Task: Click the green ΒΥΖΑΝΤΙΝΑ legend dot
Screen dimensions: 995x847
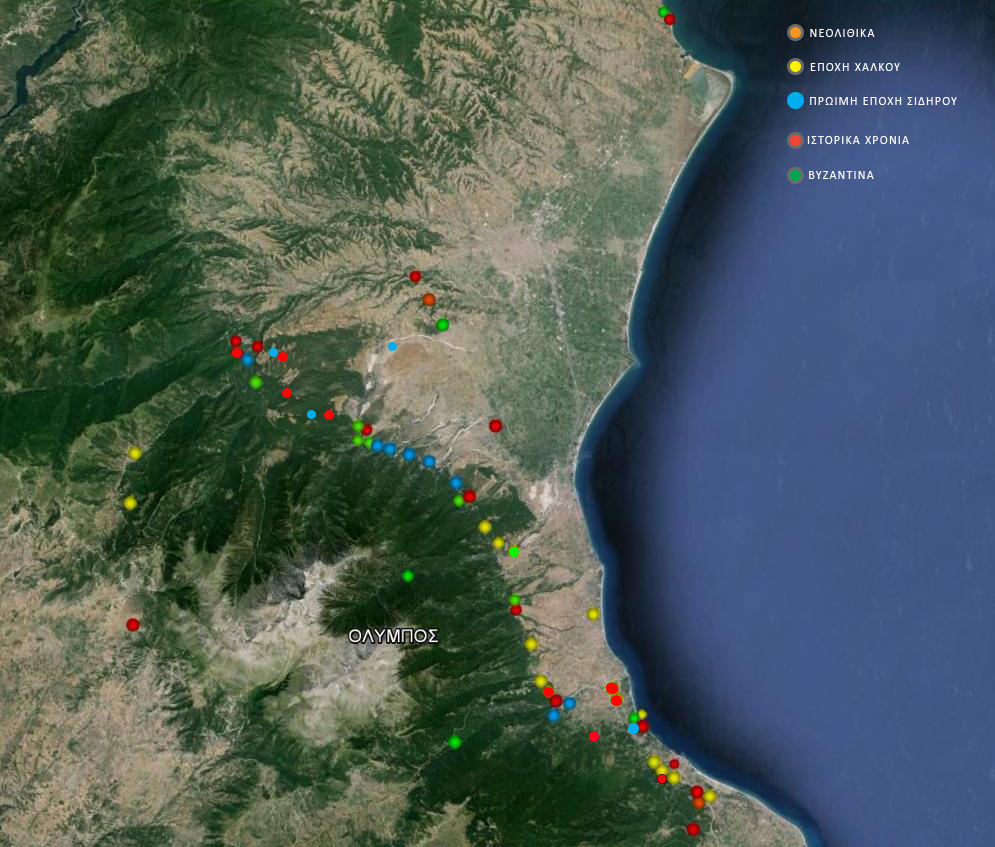Action: coord(795,175)
